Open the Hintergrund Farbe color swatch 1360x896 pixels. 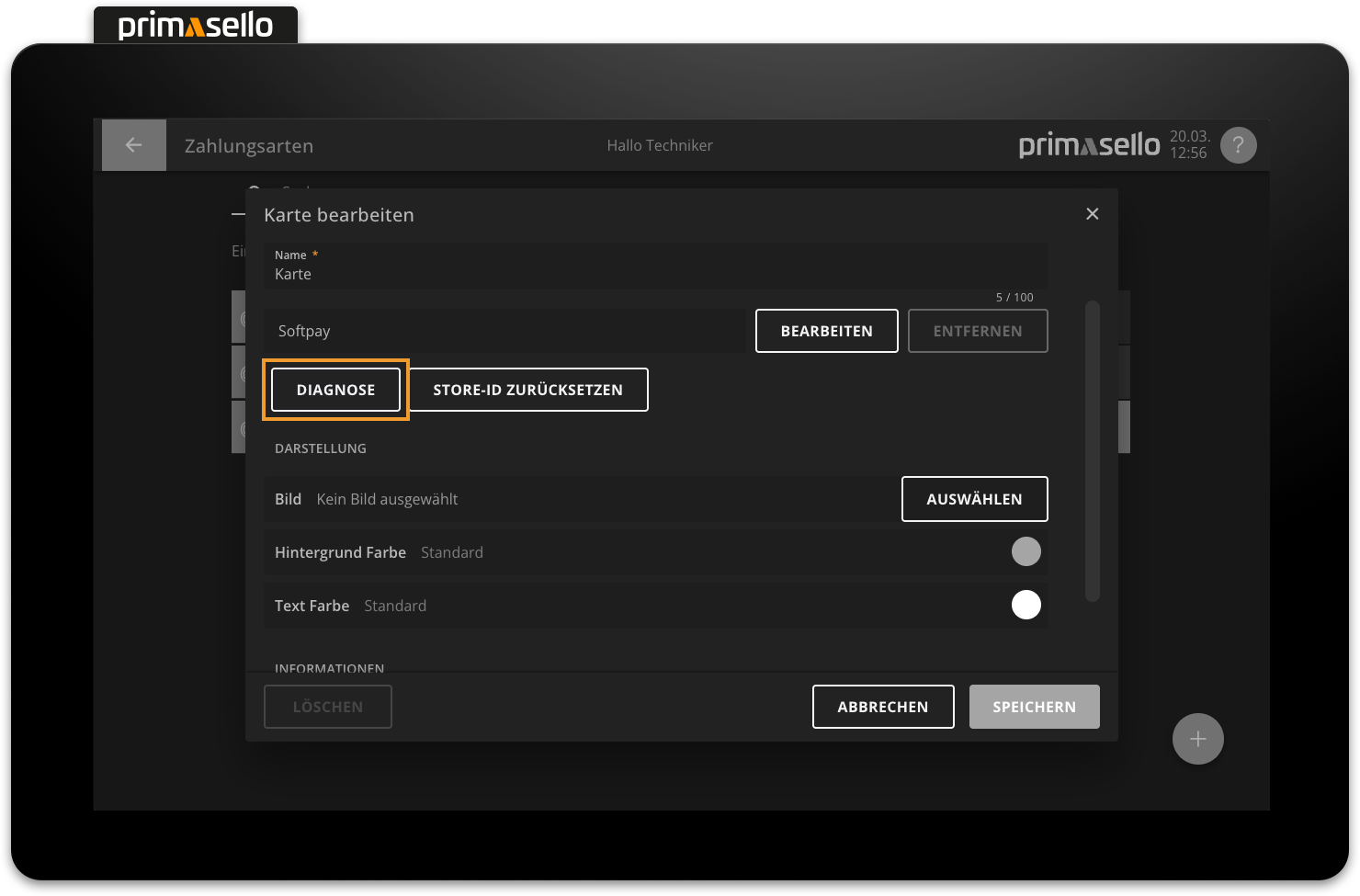[1026, 550]
